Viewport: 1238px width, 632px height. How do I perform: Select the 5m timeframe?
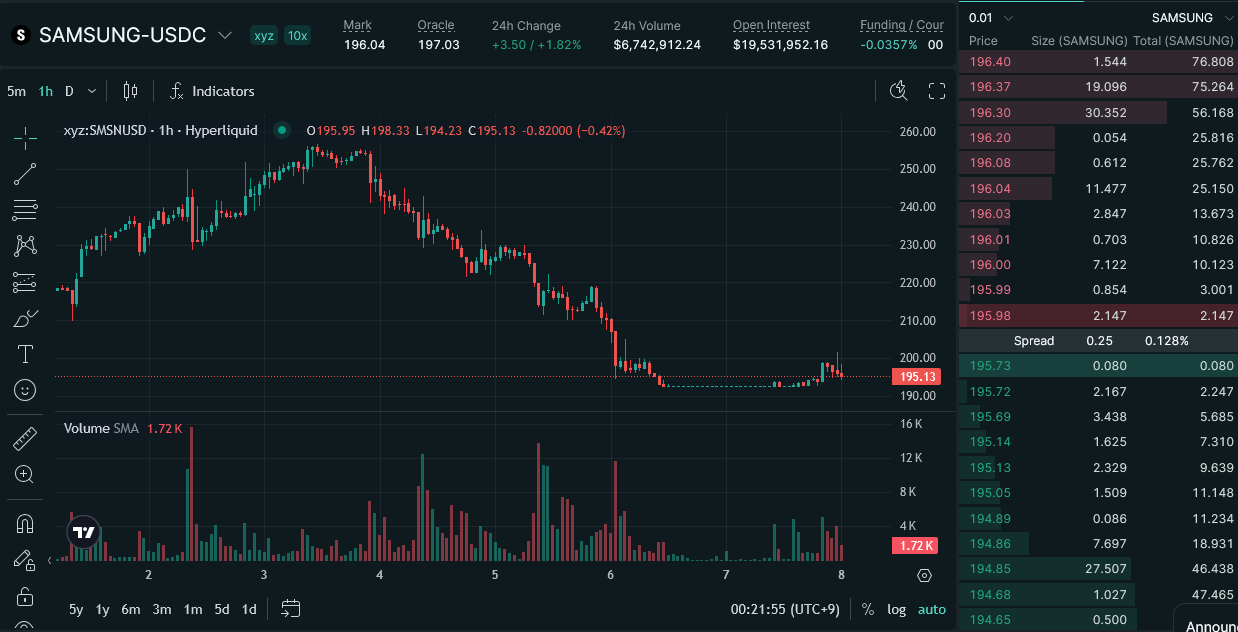pos(16,91)
